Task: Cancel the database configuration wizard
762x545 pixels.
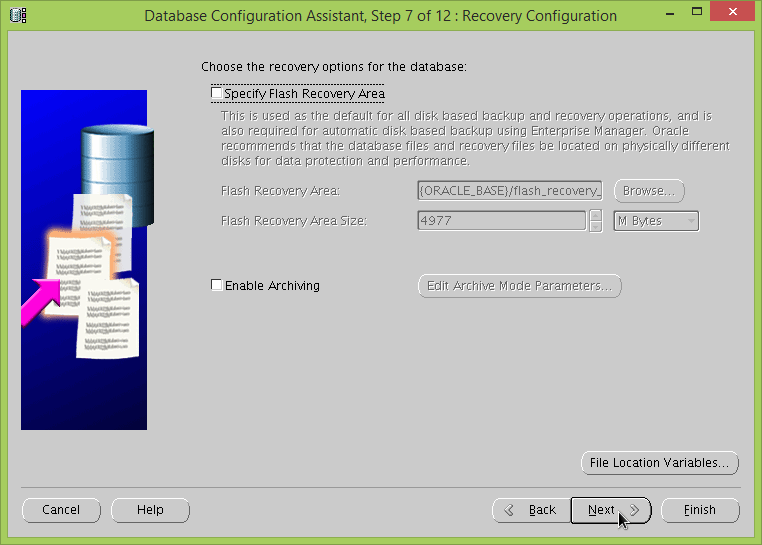Action: (x=61, y=510)
